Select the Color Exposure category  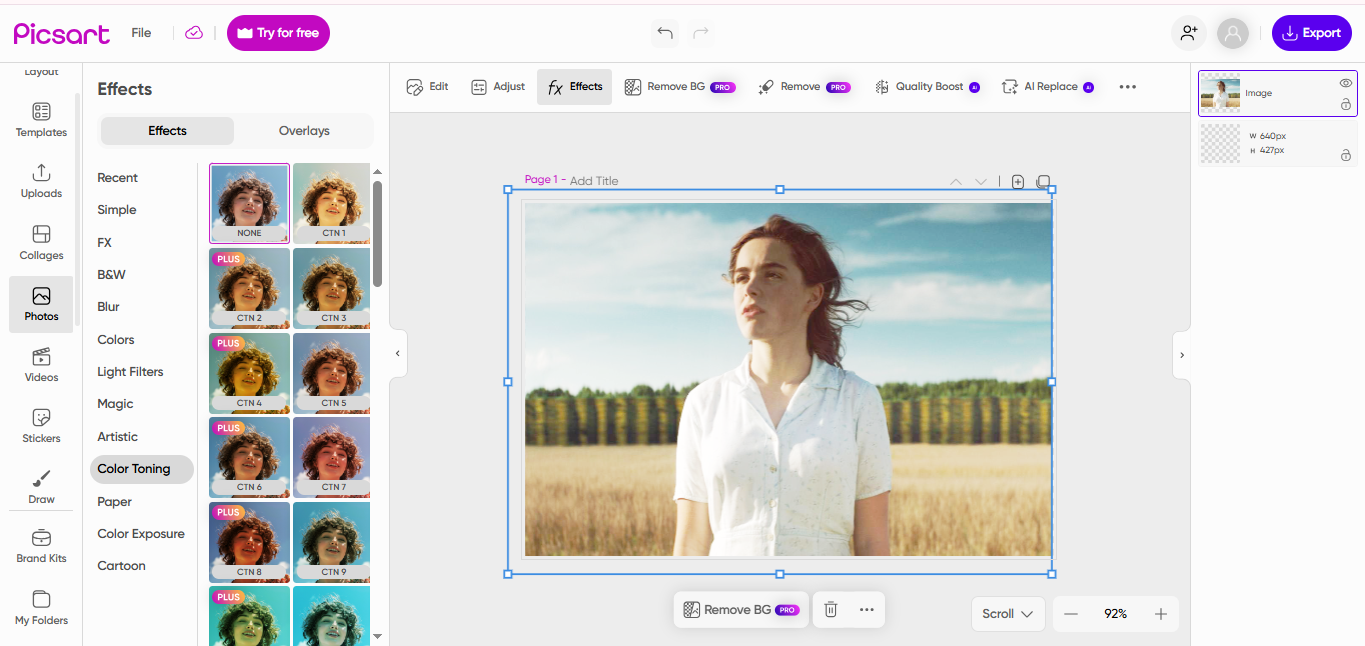click(141, 534)
